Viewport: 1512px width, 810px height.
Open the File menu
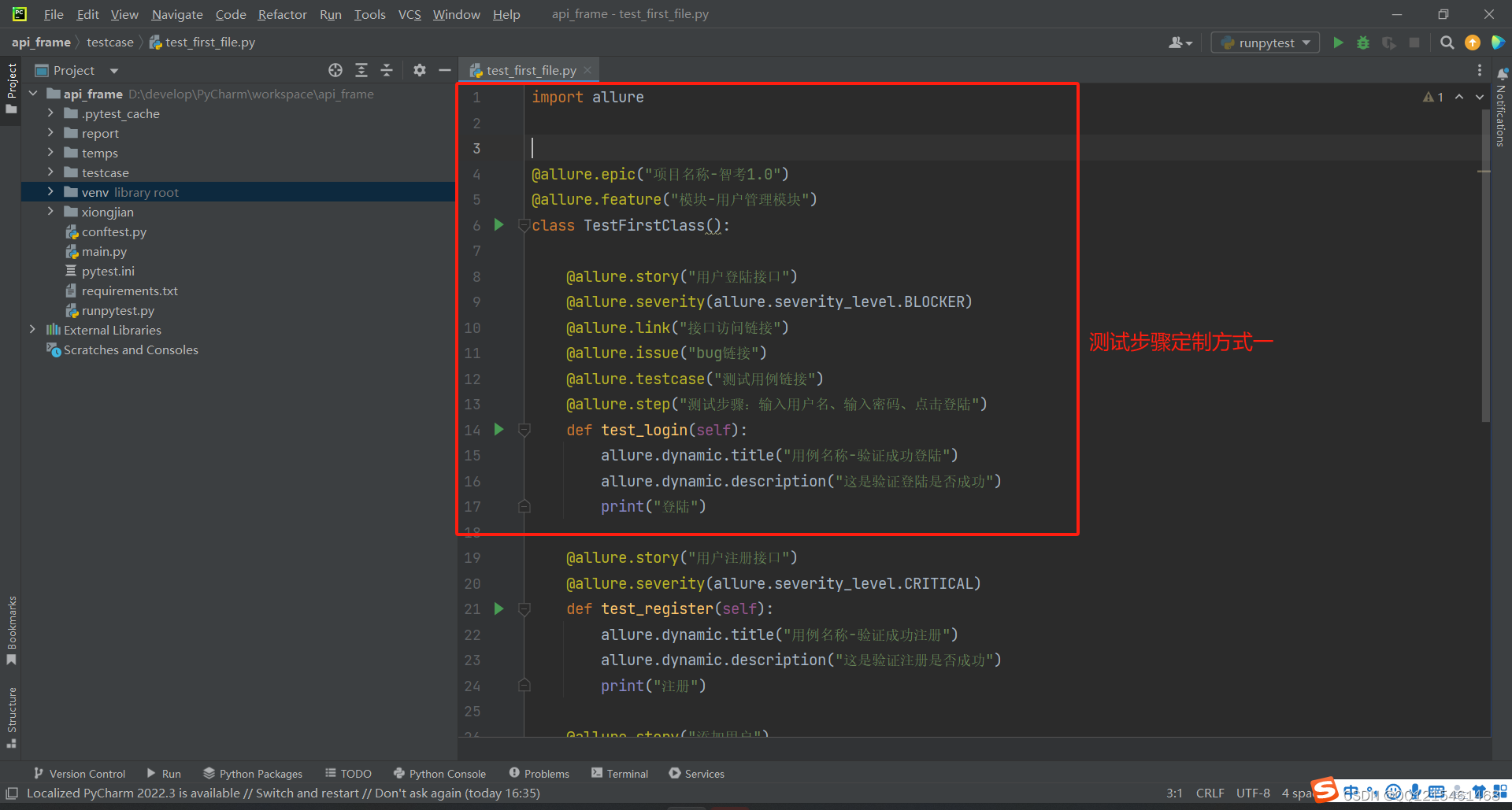pos(54,14)
